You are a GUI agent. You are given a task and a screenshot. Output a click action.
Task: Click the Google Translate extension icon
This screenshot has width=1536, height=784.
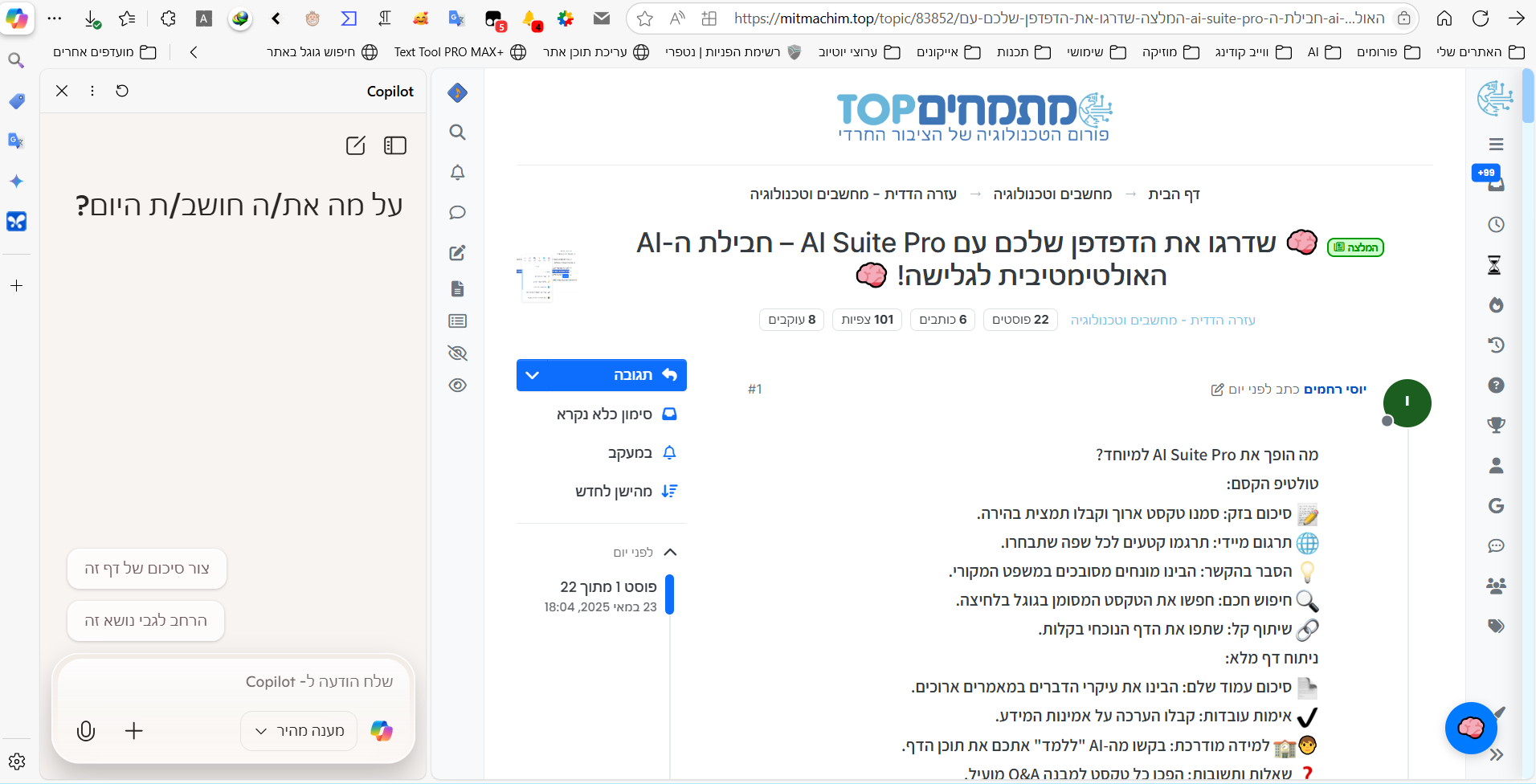pyautogui.click(x=456, y=18)
